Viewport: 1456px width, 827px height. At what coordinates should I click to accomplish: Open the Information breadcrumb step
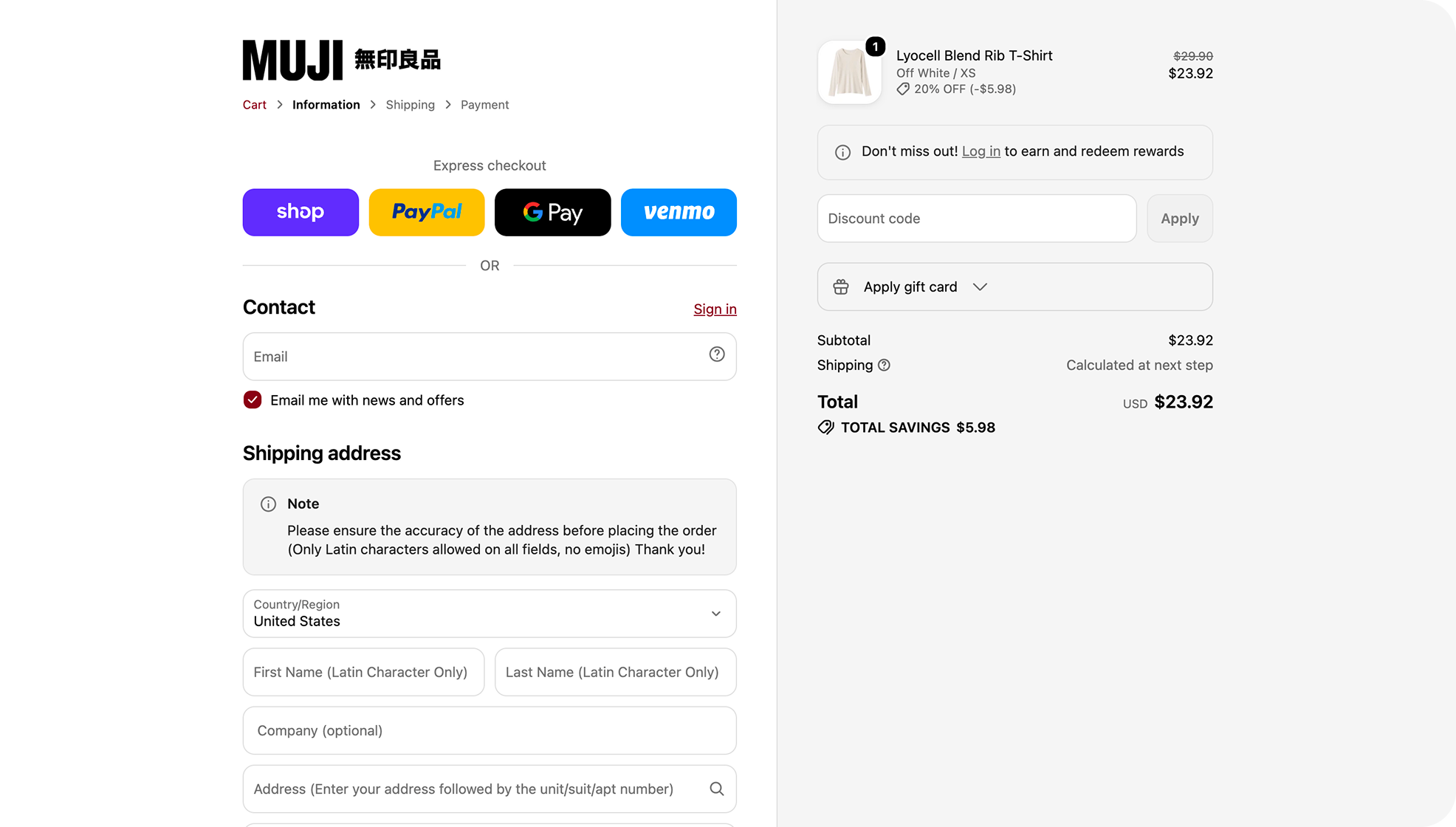click(326, 105)
